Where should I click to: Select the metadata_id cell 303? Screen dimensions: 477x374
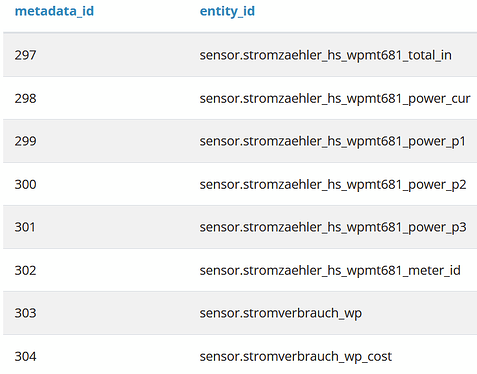coord(25,313)
